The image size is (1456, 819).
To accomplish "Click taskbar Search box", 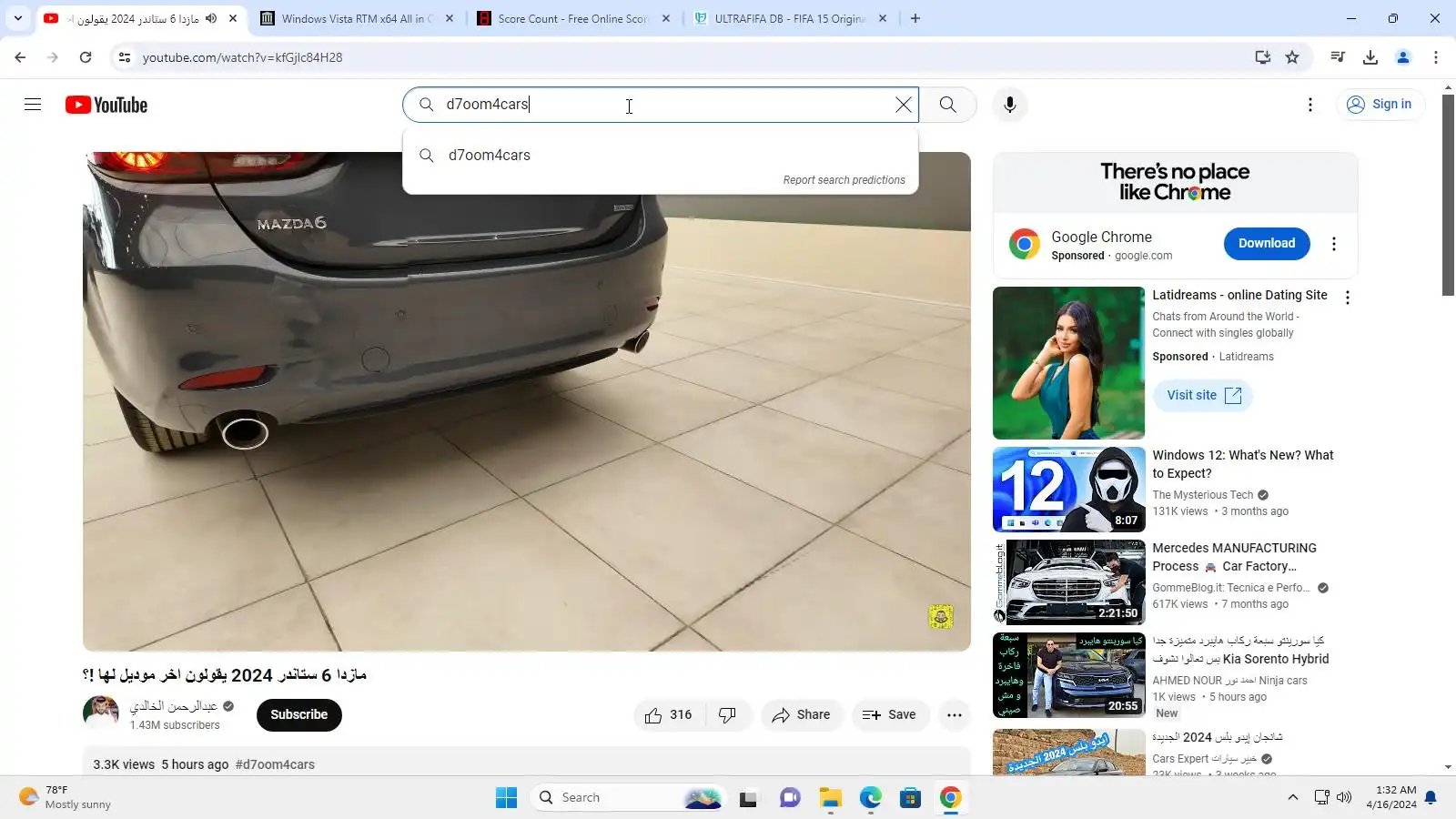I will [627, 798].
